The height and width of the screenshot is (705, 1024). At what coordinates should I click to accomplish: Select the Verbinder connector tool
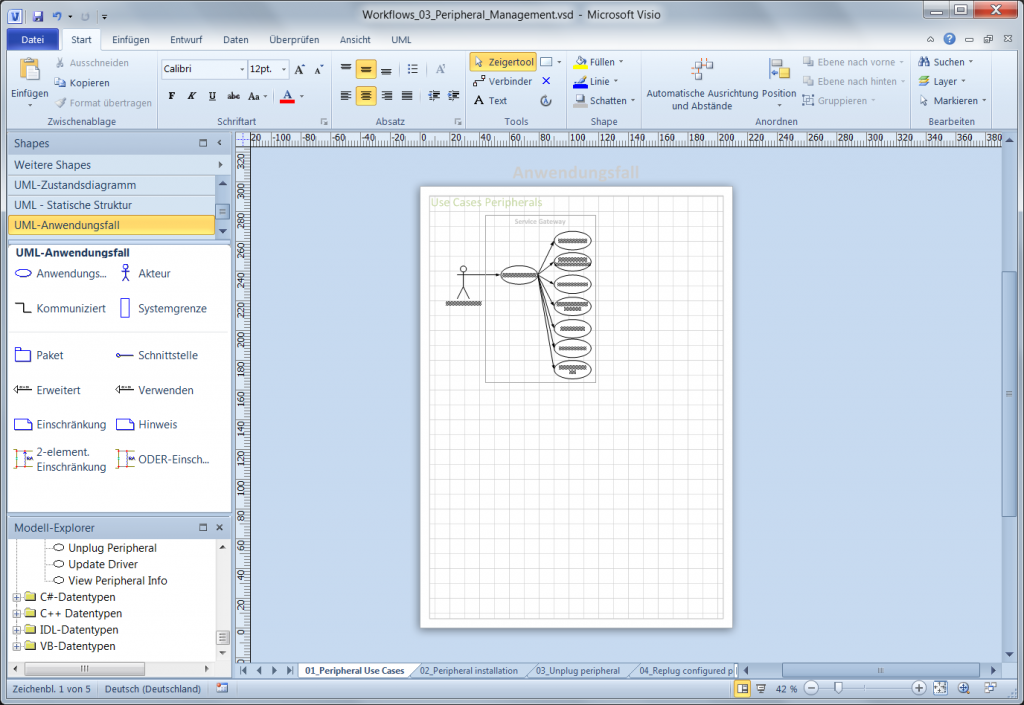(x=503, y=81)
